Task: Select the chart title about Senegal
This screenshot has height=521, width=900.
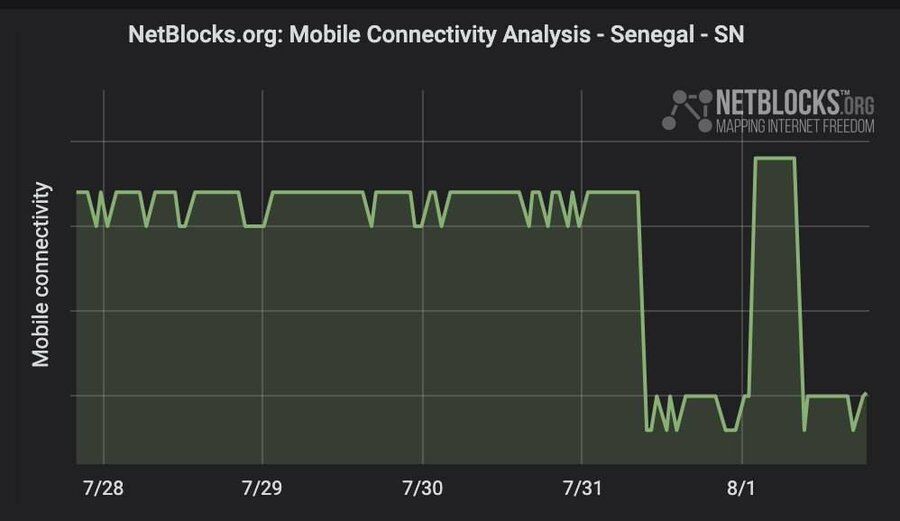Action: [436, 34]
